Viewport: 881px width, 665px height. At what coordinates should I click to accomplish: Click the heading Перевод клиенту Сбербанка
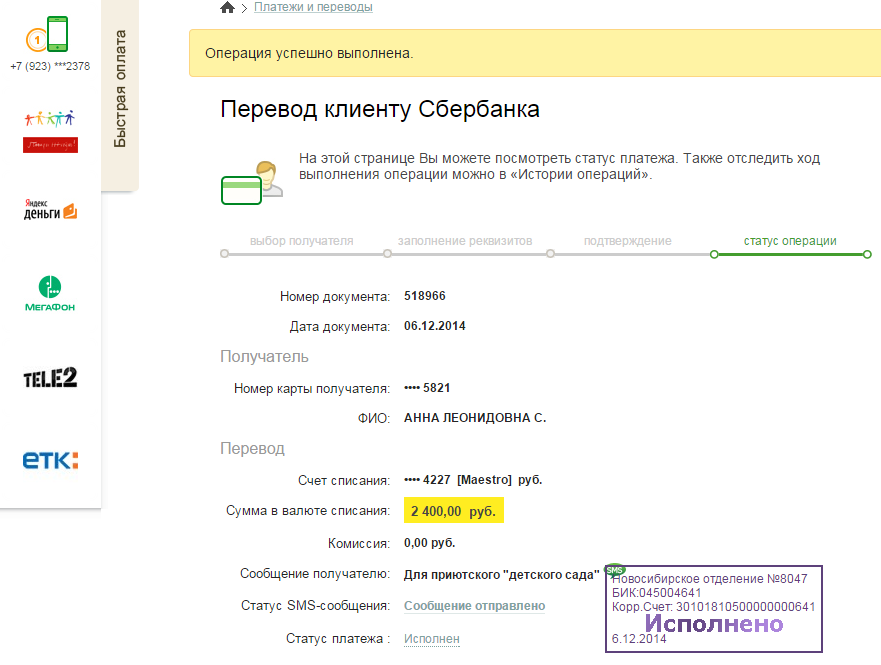click(x=380, y=109)
